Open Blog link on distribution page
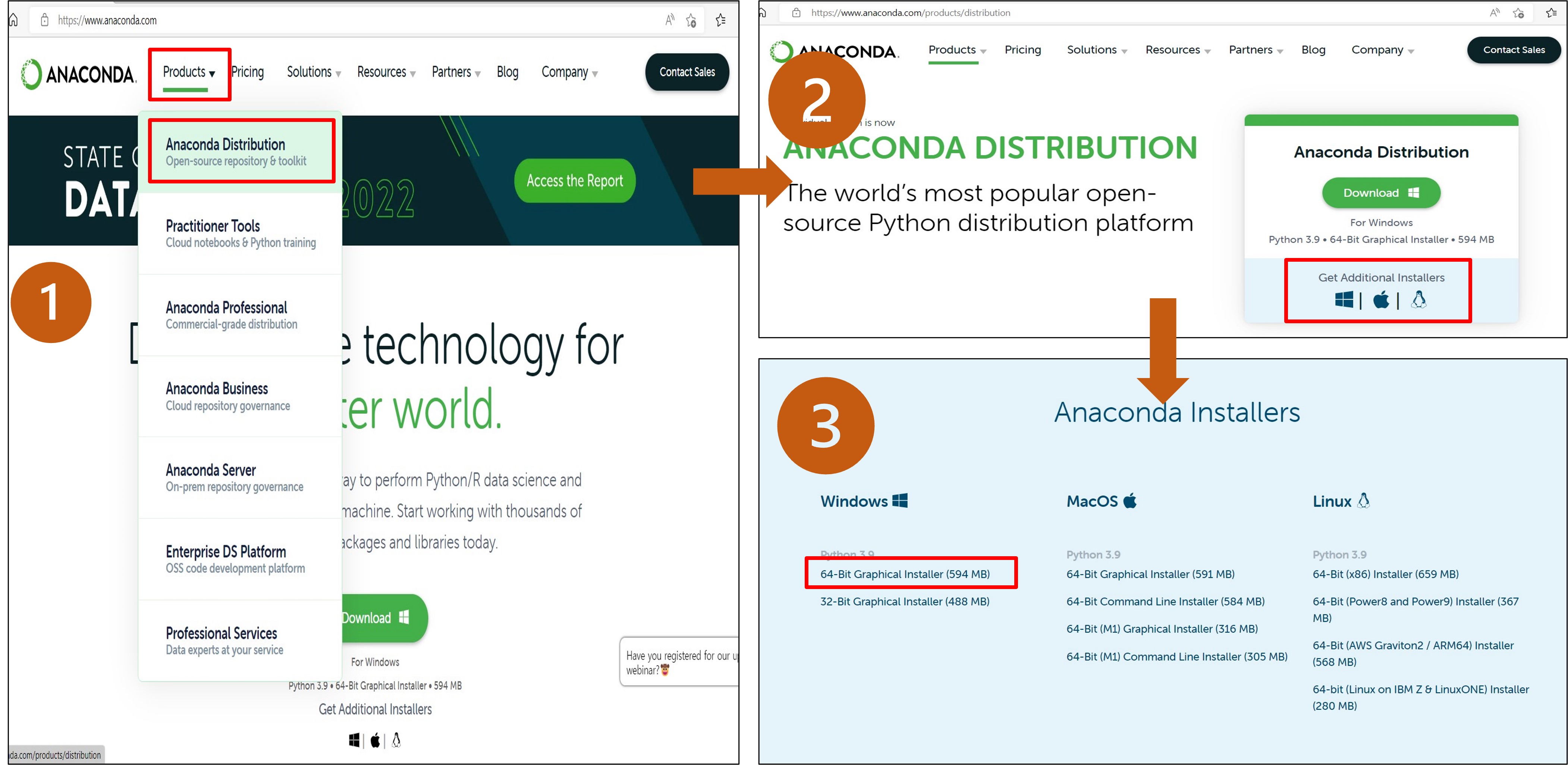 [x=1313, y=50]
